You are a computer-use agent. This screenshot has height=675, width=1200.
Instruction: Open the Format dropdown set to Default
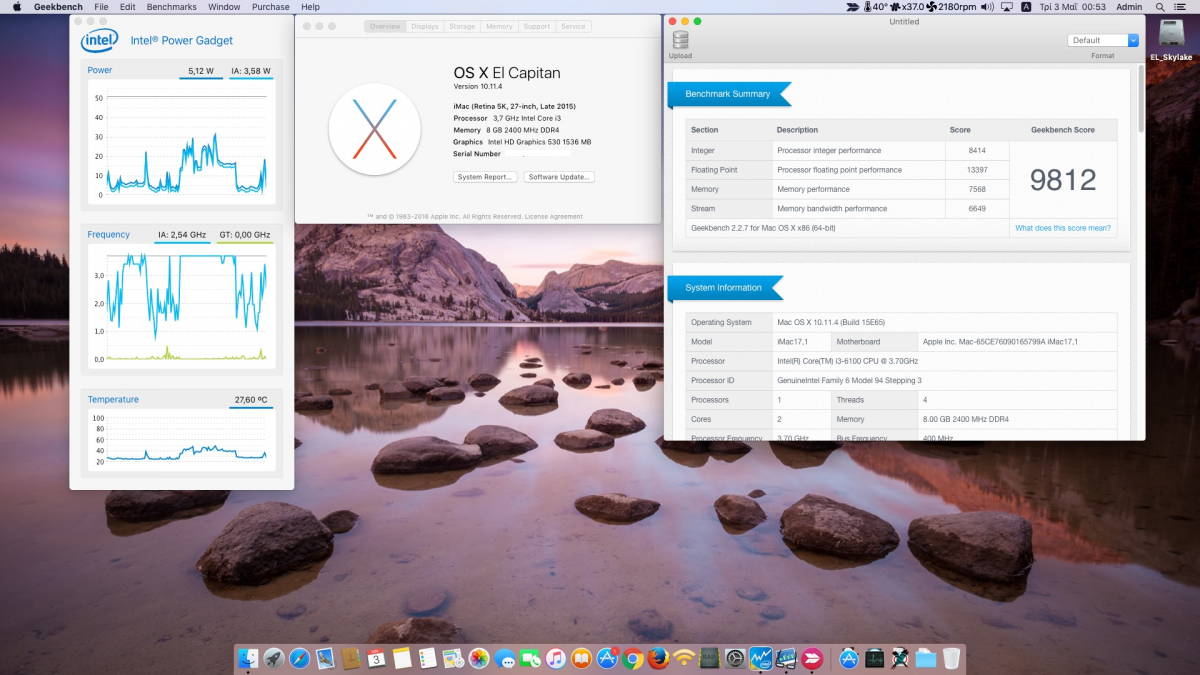point(1103,40)
